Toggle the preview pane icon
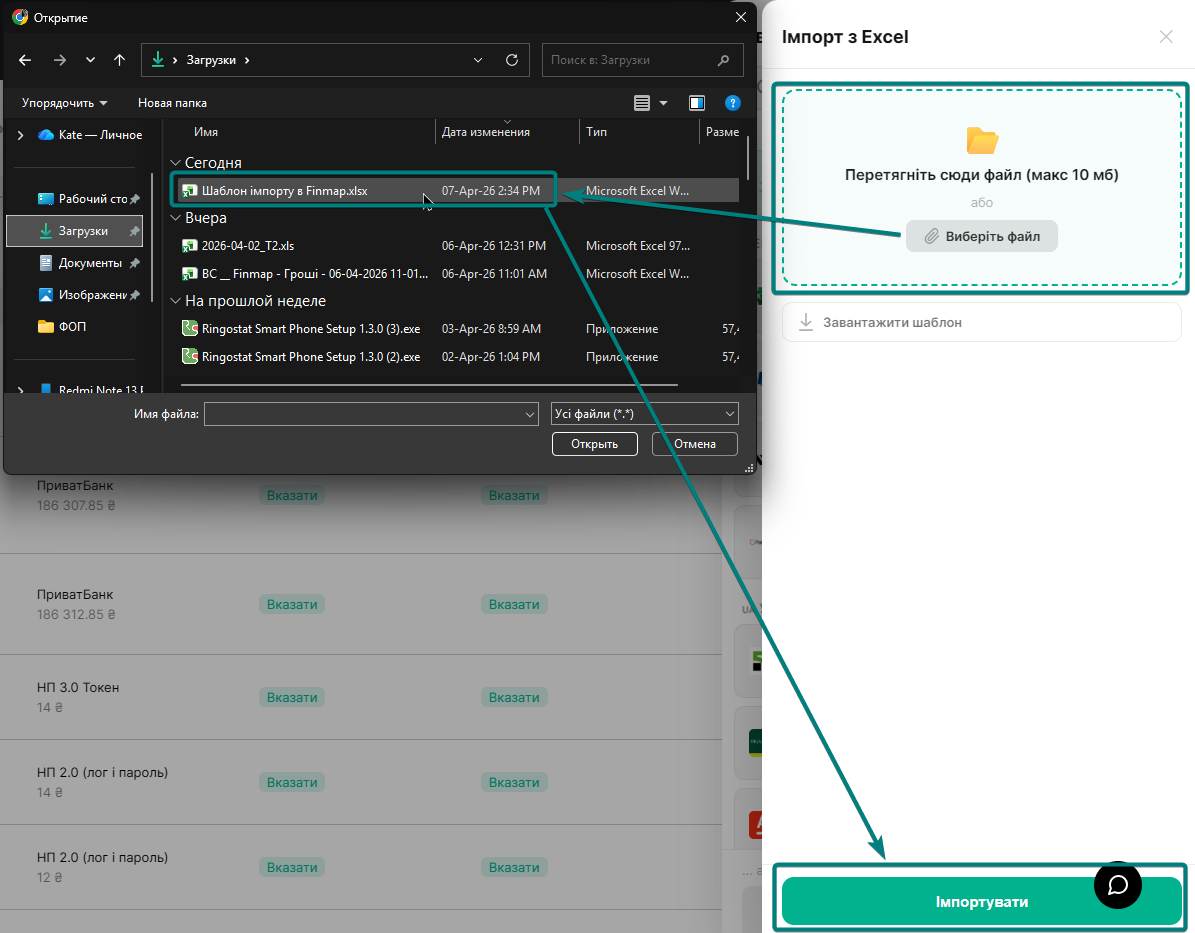This screenshot has height=933, width=1195. click(697, 103)
